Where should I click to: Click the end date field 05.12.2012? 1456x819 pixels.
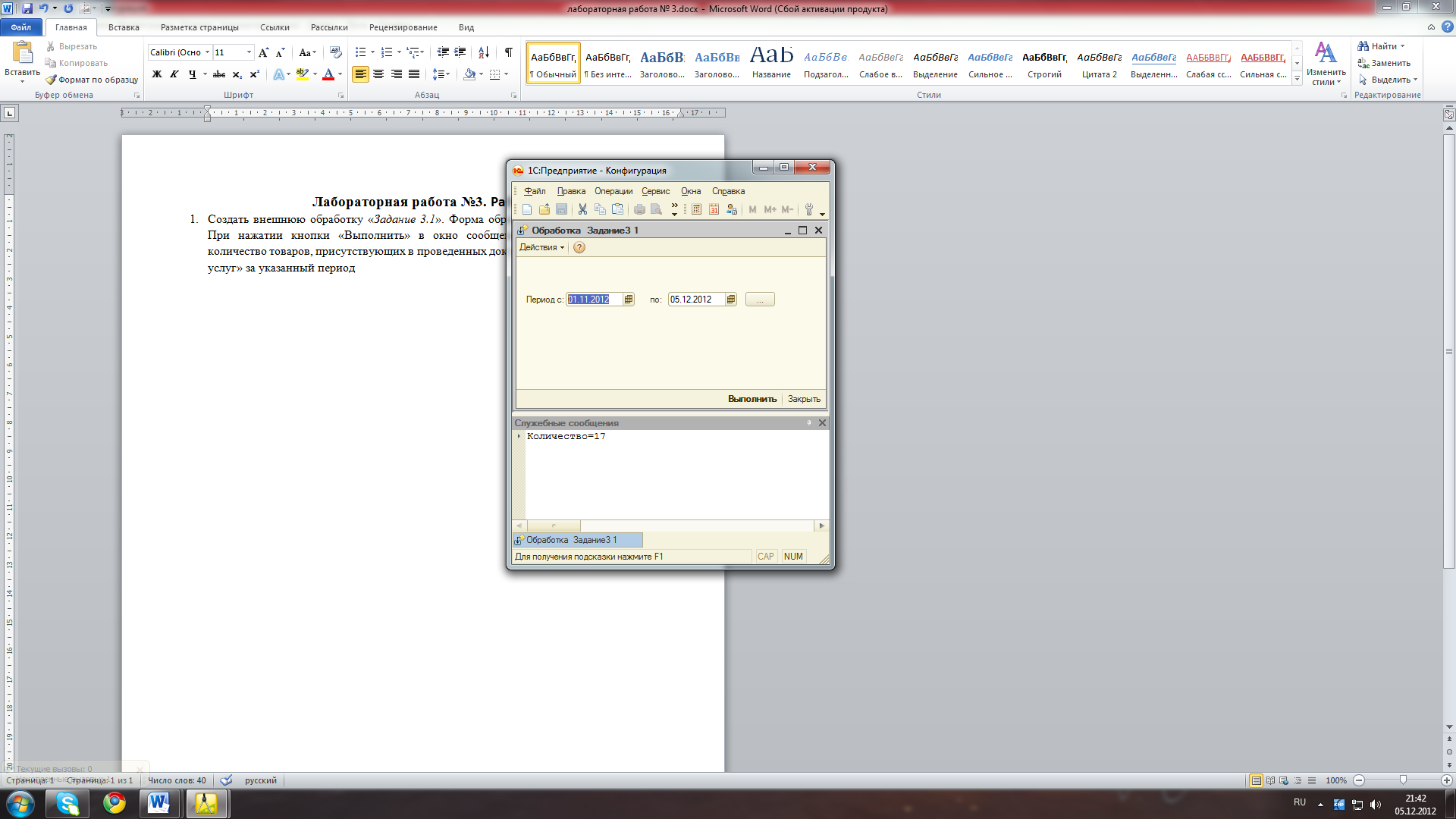[696, 300]
